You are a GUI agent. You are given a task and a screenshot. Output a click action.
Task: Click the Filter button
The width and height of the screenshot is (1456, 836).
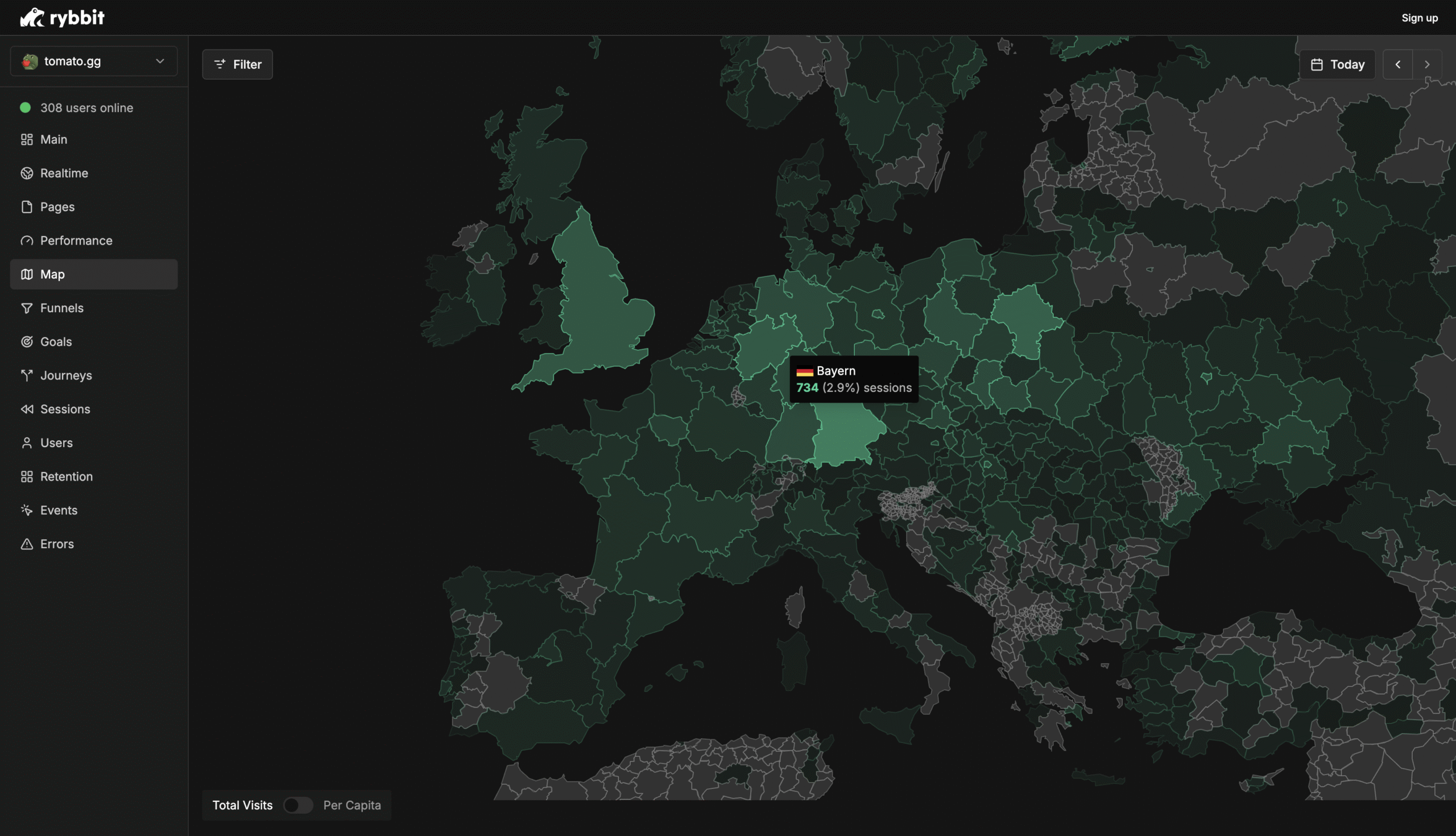point(237,64)
